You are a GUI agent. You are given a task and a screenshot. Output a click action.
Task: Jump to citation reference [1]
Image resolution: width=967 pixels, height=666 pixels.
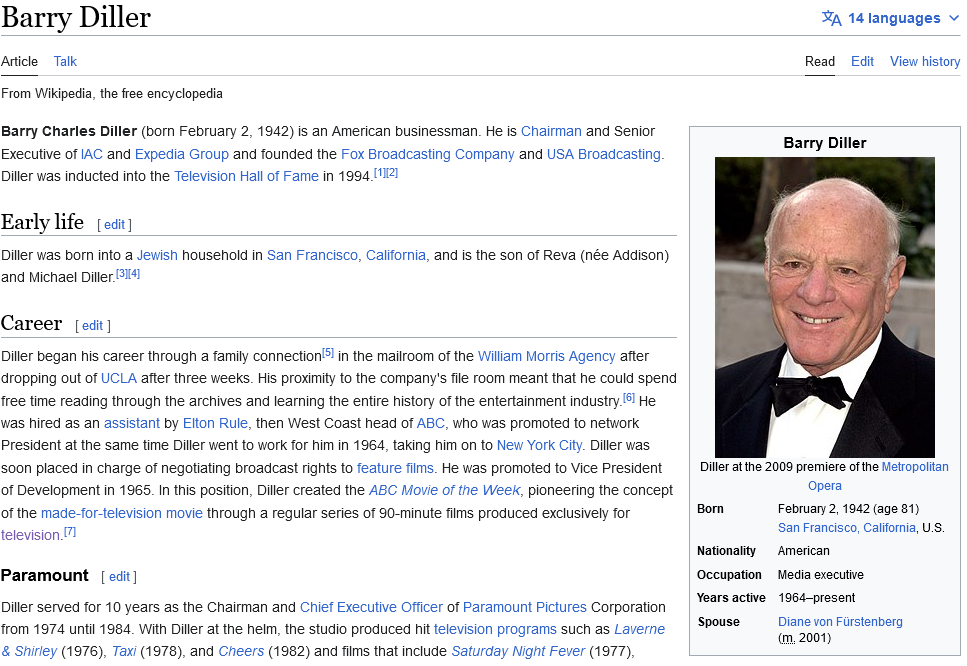(380, 173)
